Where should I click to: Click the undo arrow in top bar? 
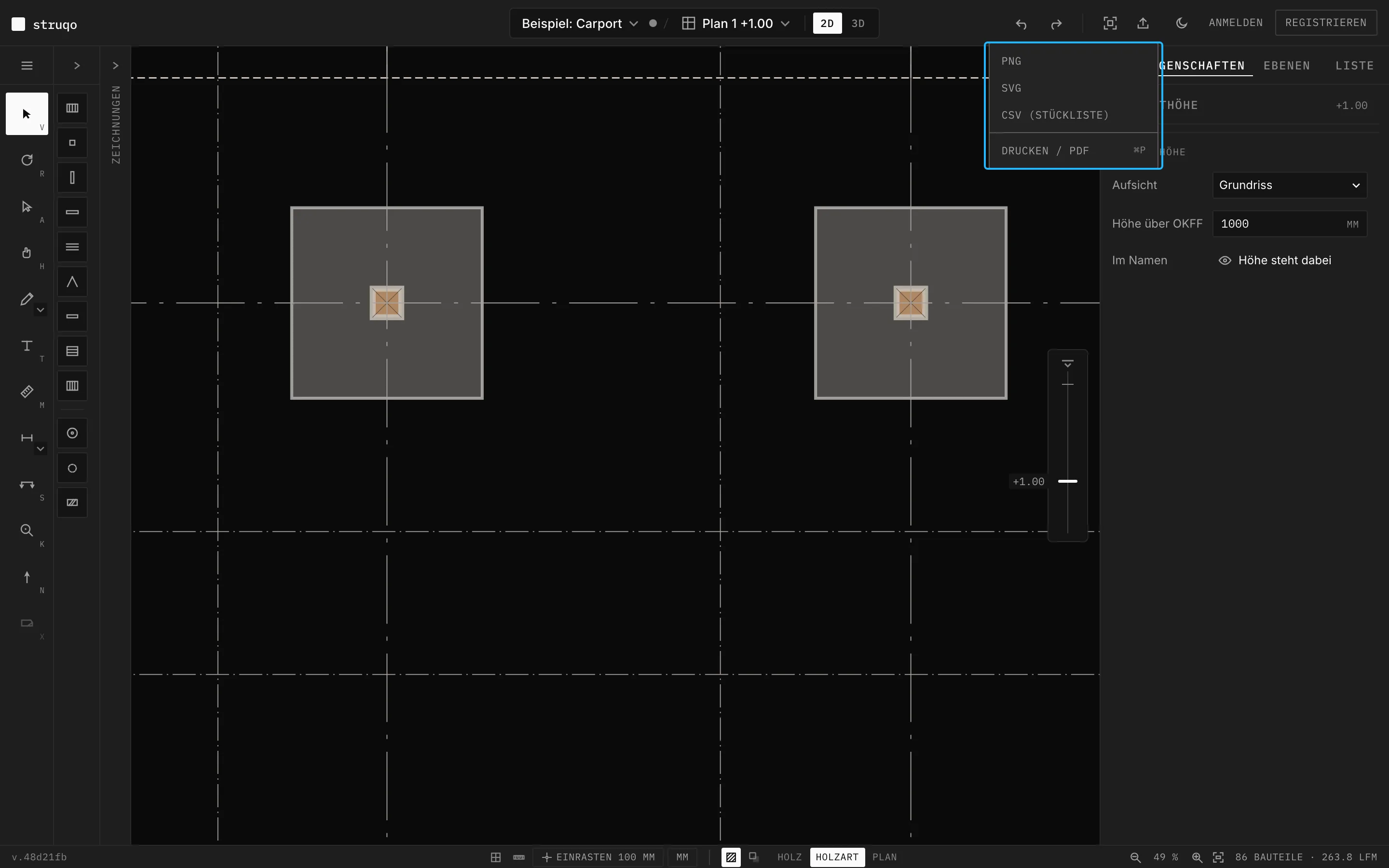click(1021, 24)
